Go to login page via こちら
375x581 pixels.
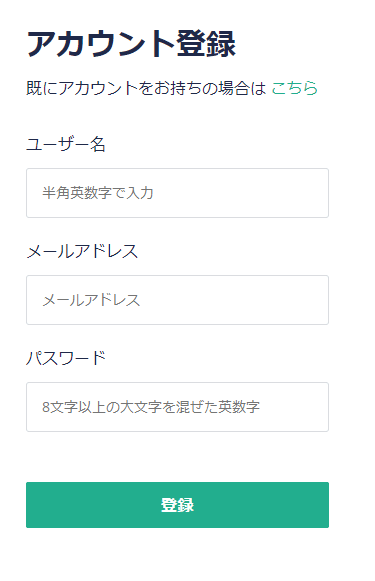(295, 88)
